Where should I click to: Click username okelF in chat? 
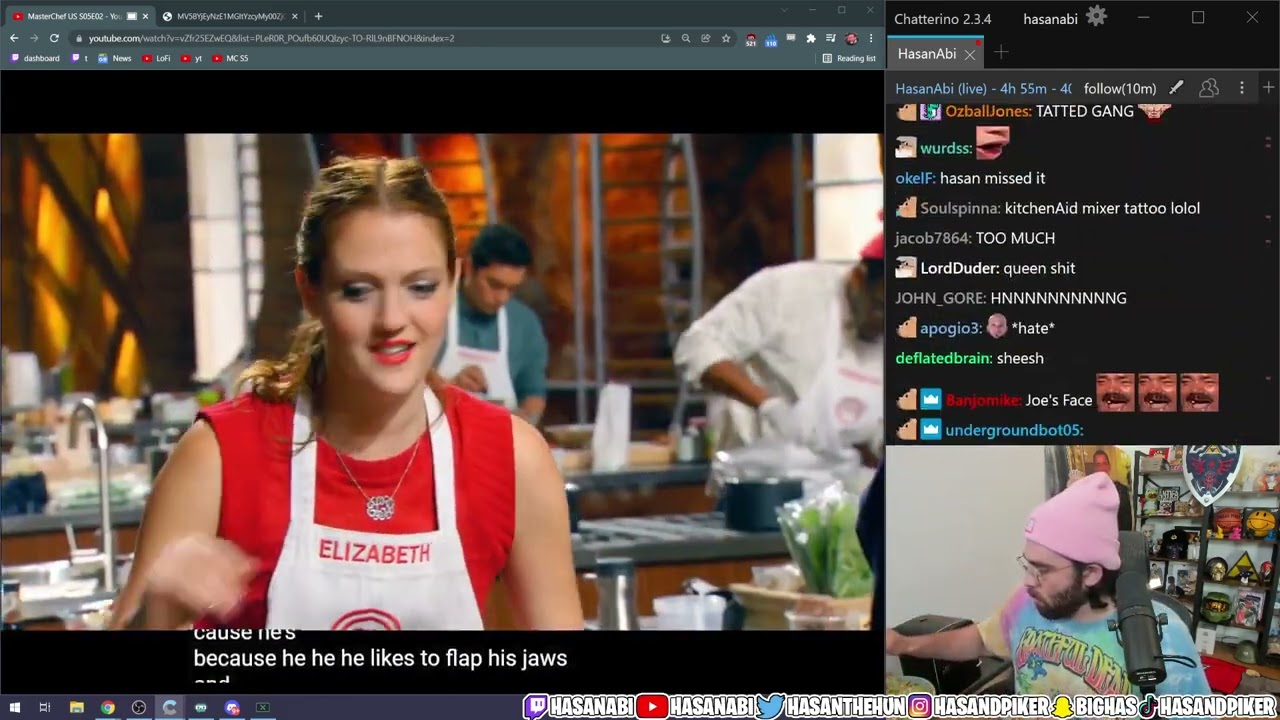[x=915, y=178]
